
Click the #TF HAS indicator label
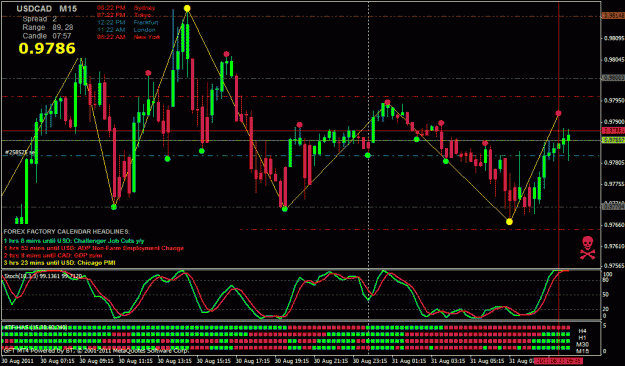(x=35, y=327)
